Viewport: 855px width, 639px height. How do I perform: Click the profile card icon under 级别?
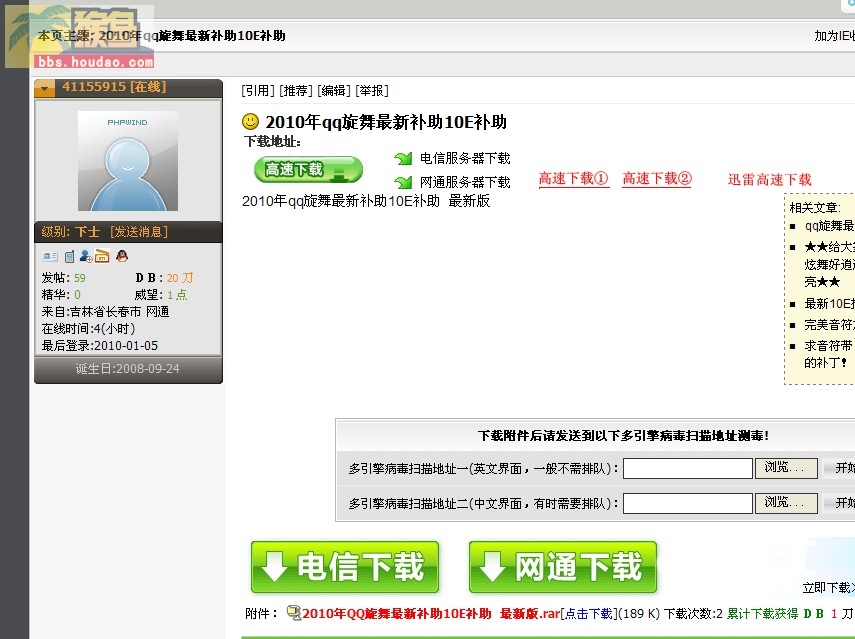point(50,256)
